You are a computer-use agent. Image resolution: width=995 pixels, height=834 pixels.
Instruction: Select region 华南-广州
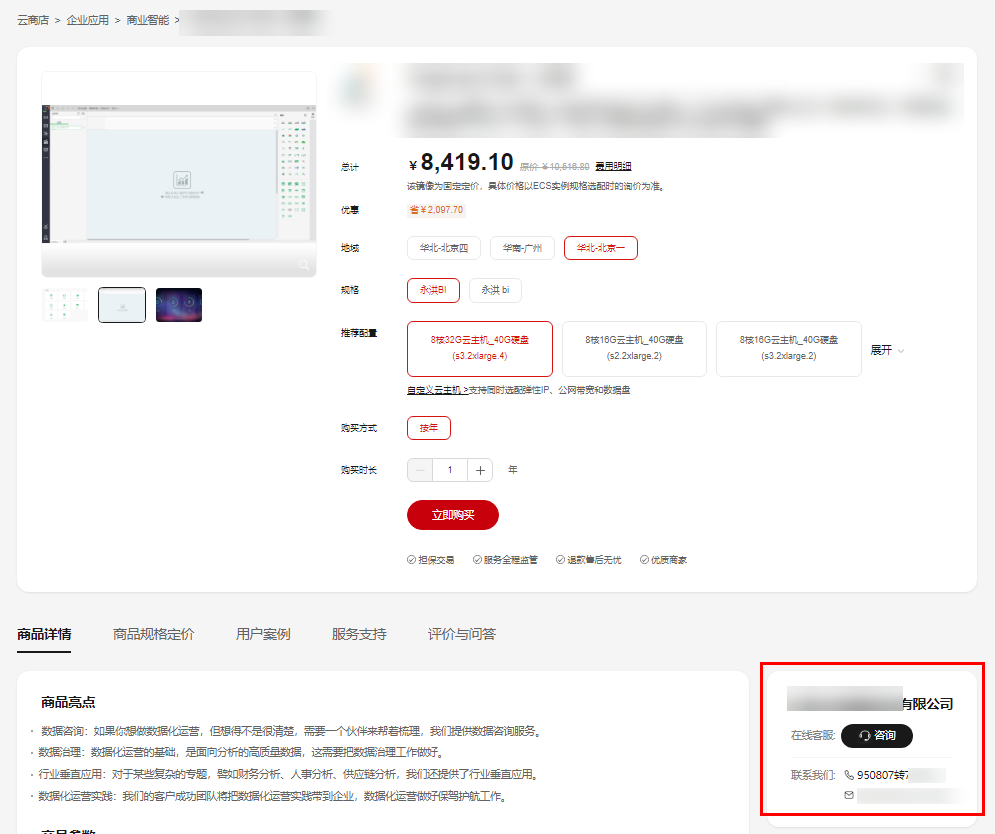(x=522, y=248)
